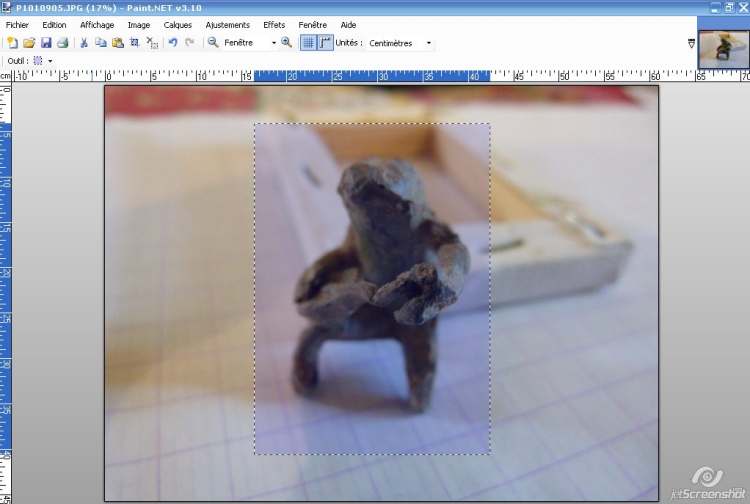Click the Copy icon in the toolbar
Viewport: 750px width, 504px height.
click(x=101, y=43)
